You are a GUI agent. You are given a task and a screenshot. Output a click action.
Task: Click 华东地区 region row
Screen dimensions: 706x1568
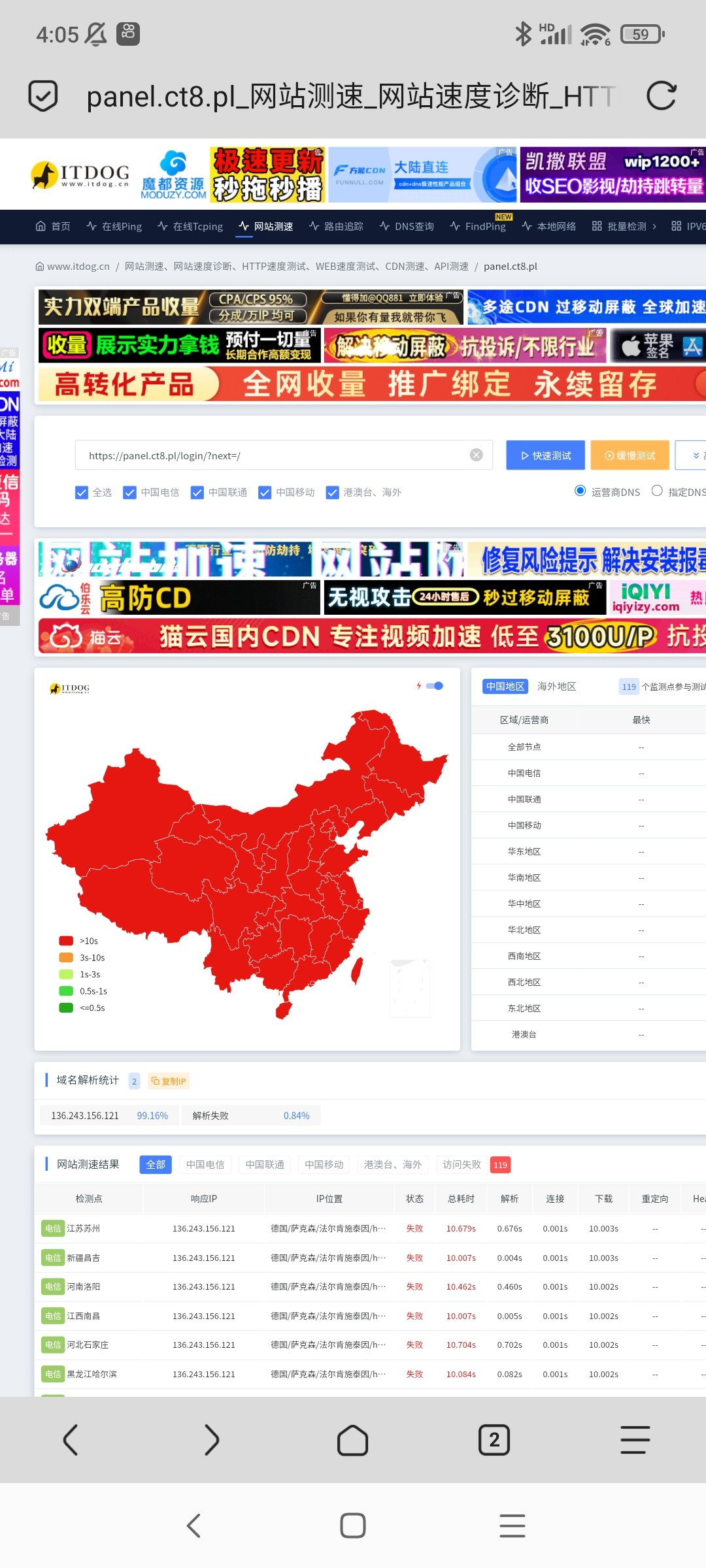588,851
